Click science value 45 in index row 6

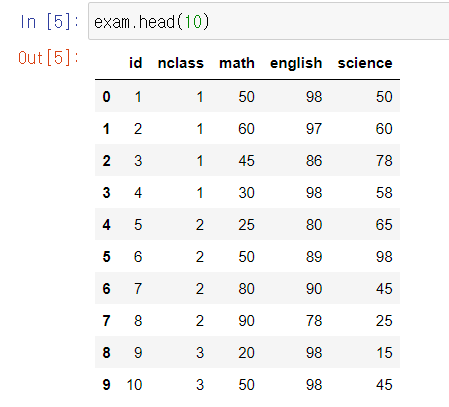tap(384, 289)
